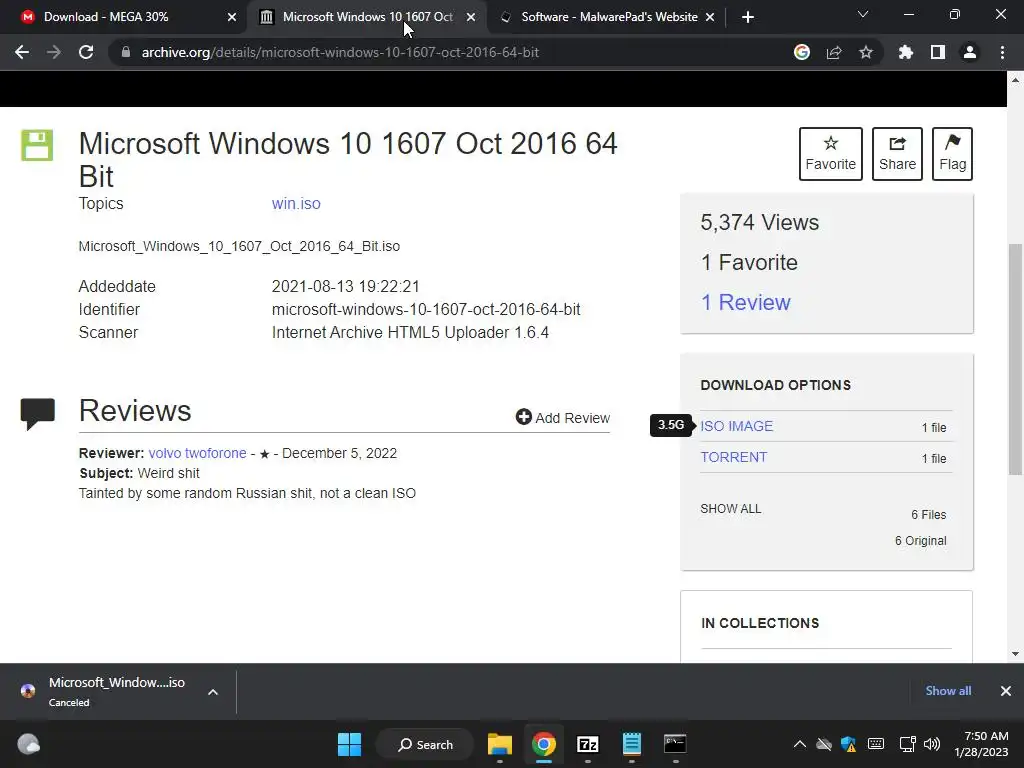
Task: View site info via the padlock icon
Action: click(x=126, y=52)
